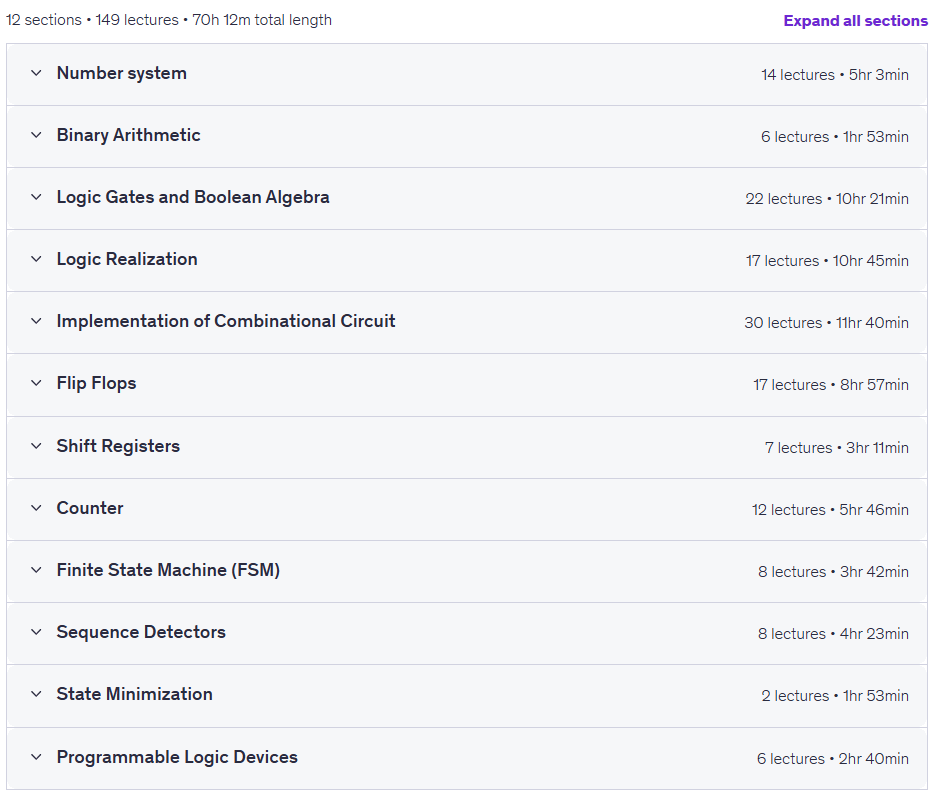The height and width of the screenshot is (799, 934).
Task: Click the course summary '12 sections • 149 lectures' text
Action: tap(92, 20)
